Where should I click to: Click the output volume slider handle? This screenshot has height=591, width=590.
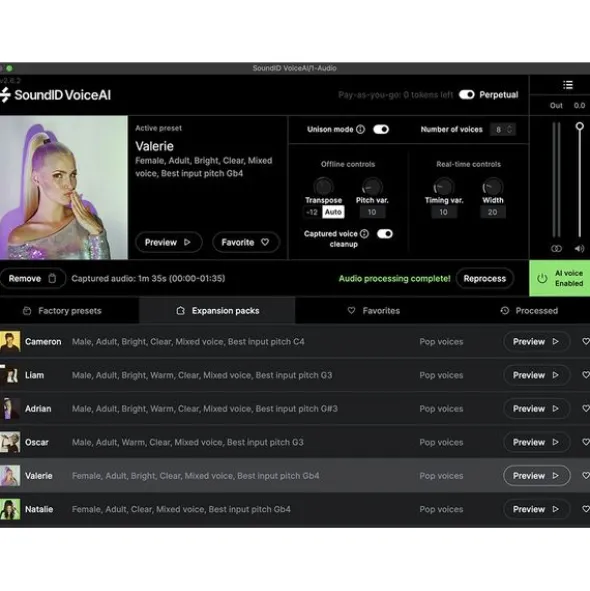pyautogui.click(x=579, y=126)
